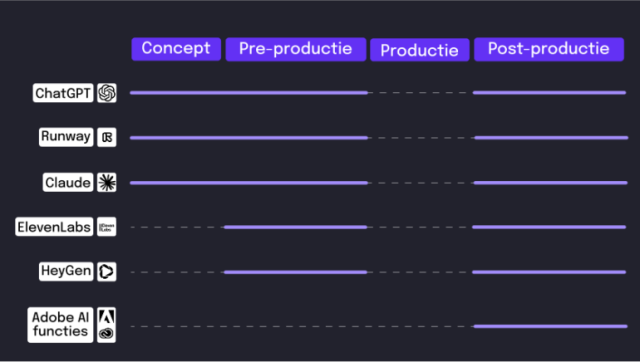The width and height of the screenshot is (640, 362).
Task: Click the Adobe logo icon
Action: (107, 325)
